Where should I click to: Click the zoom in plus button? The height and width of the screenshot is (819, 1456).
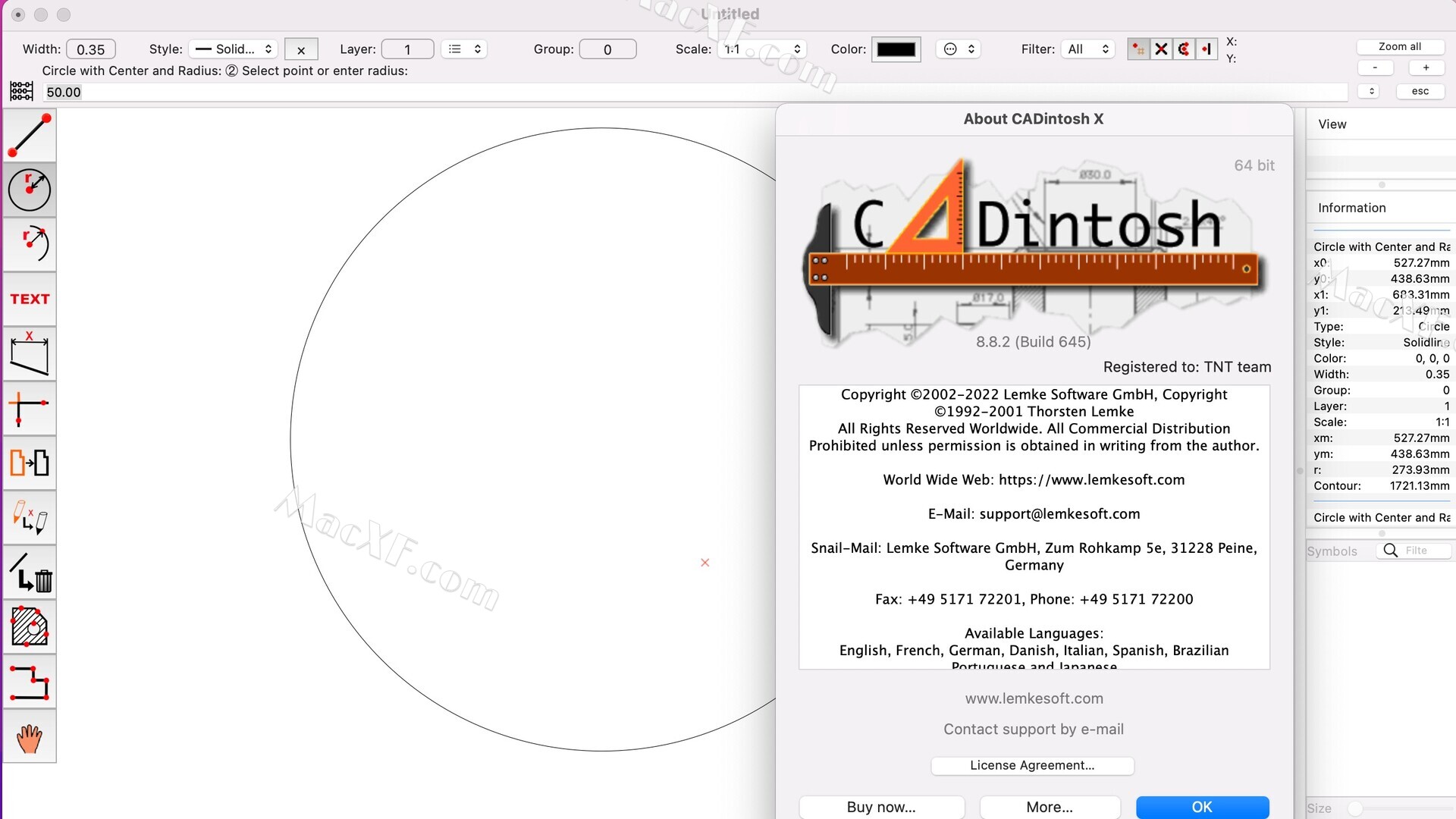1426,67
